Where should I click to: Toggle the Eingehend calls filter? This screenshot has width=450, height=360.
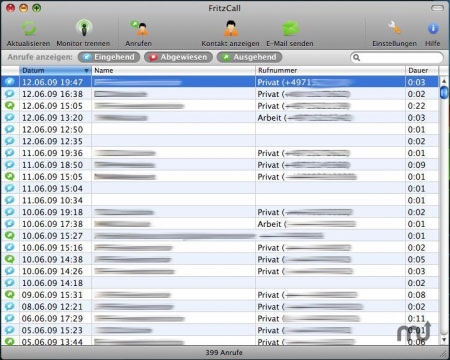click(x=109, y=57)
